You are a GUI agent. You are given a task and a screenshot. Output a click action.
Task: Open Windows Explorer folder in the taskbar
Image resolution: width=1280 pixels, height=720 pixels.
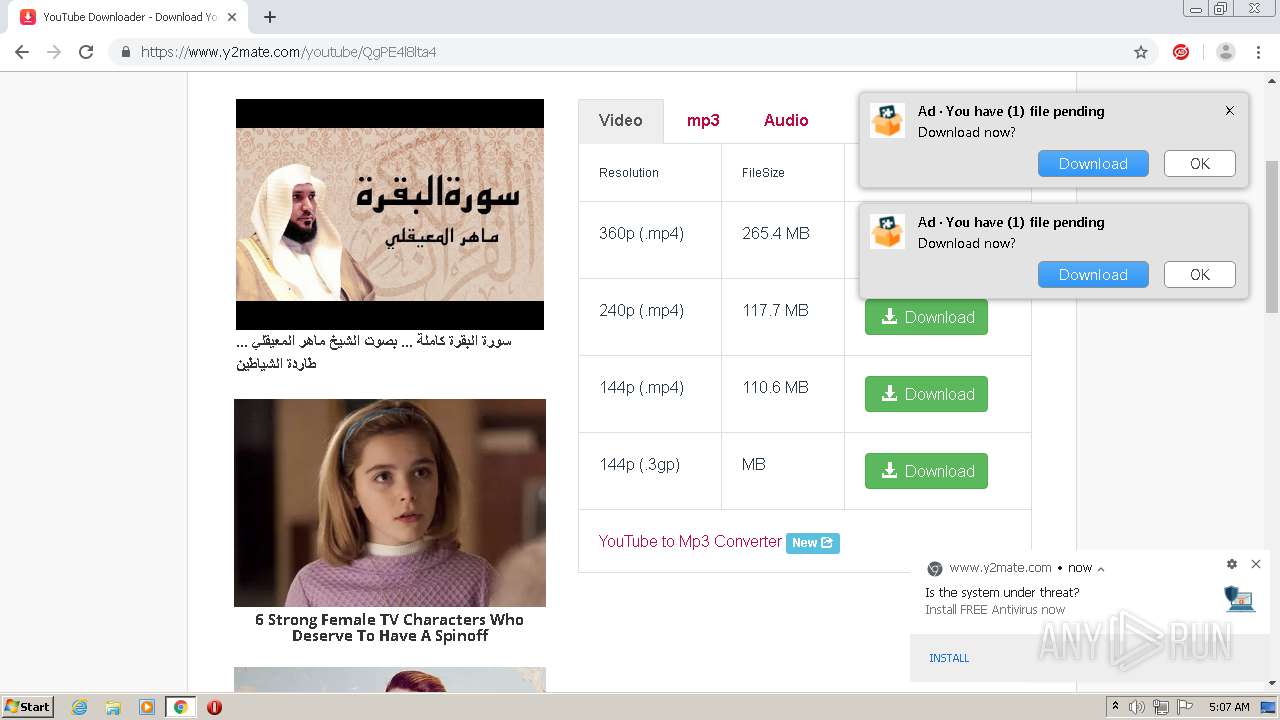point(113,707)
